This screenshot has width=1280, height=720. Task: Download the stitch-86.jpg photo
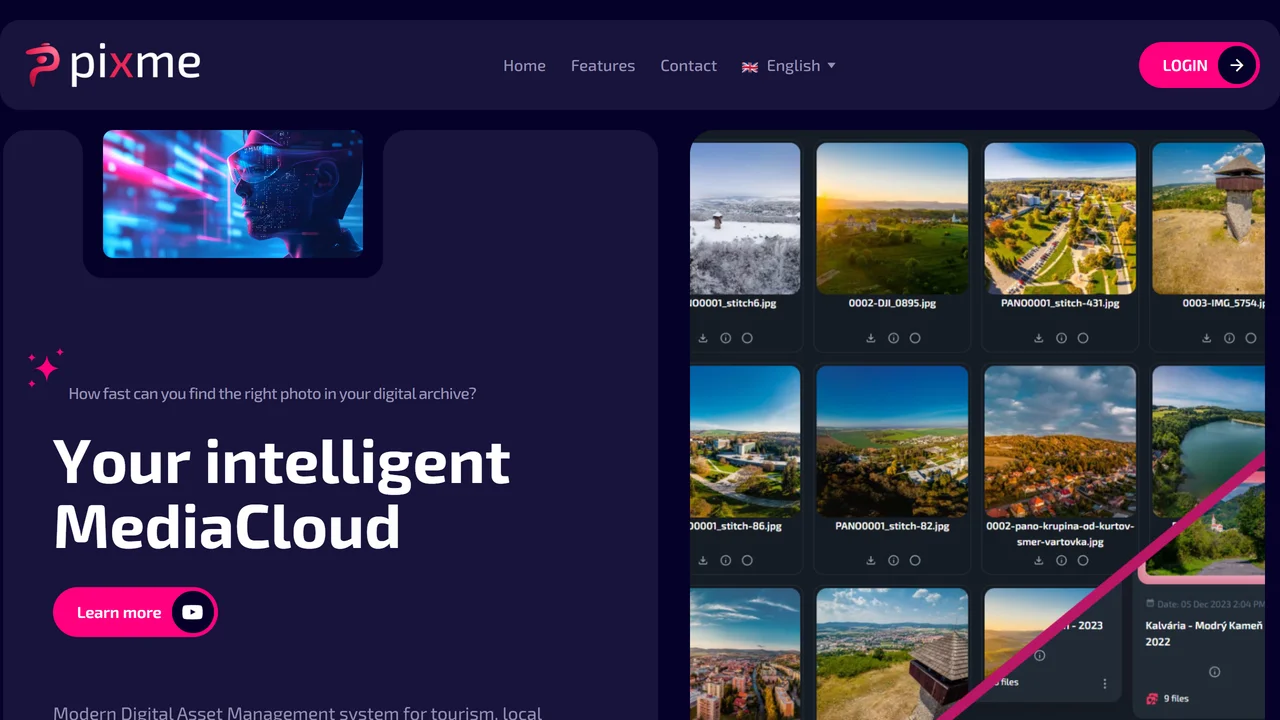[703, 560]
